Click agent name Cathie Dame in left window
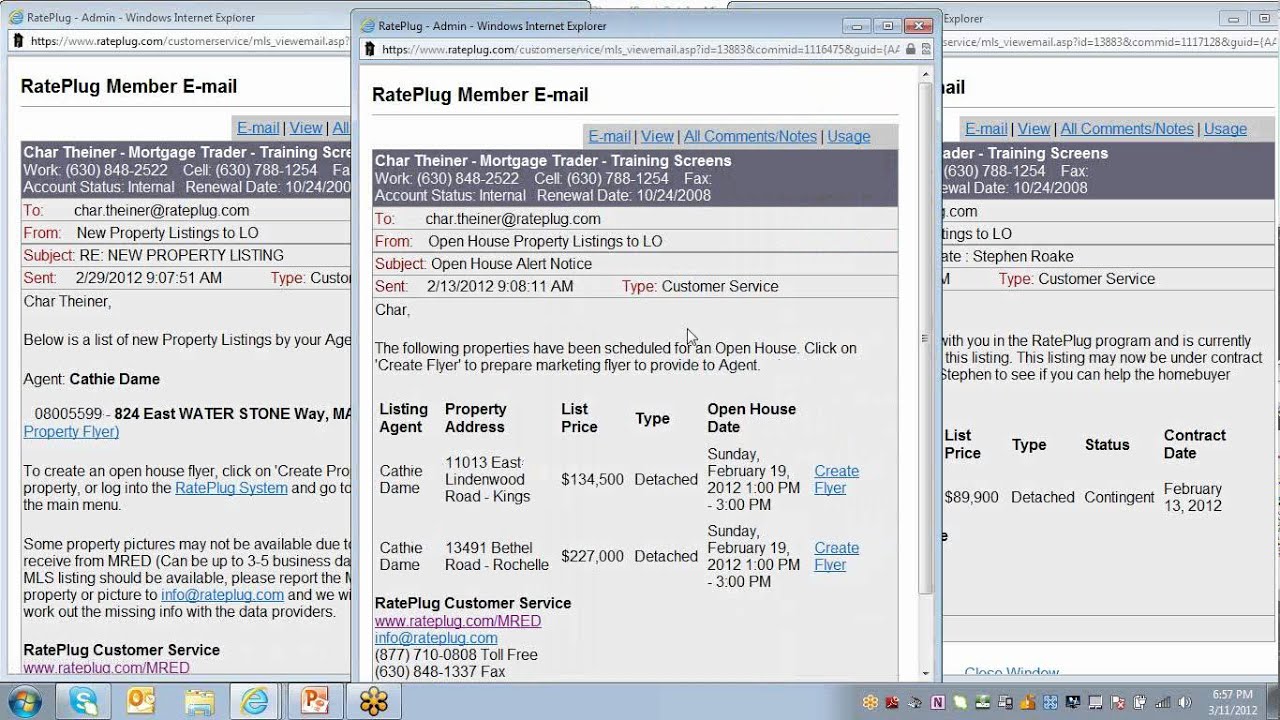 pyautogui.click(x=114, y=379)
